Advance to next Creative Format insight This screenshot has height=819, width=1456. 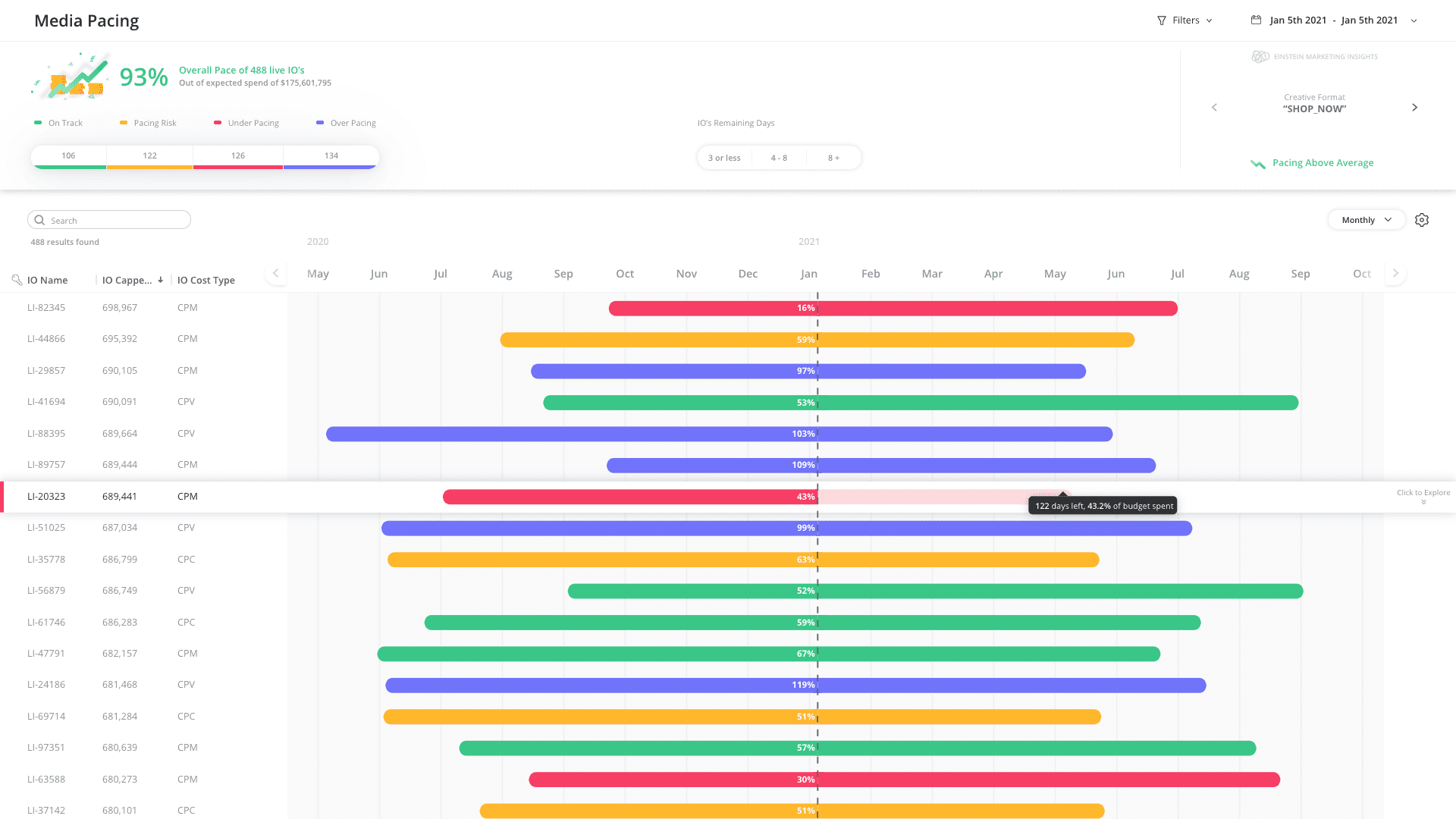pyautogui.click(x=1415, y=107)
